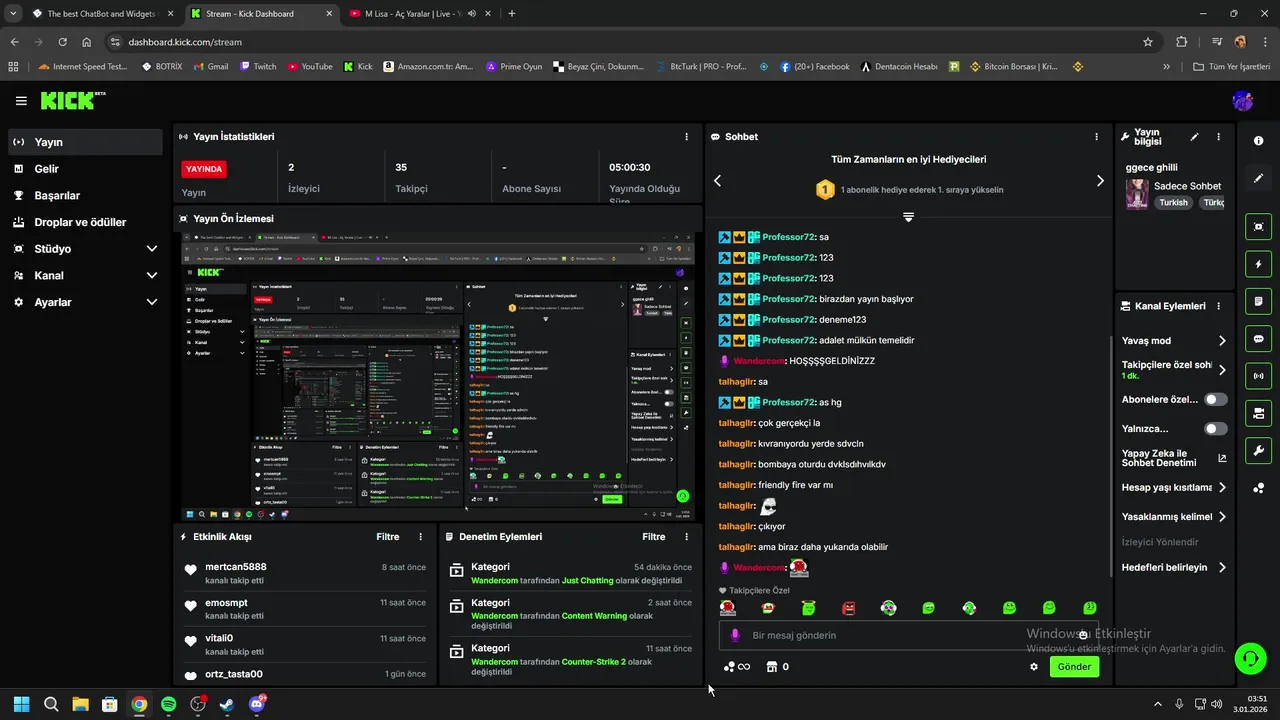The image size is (1280, 720).
Task: Open chat settings gear next to Gönder
Action: [x=1034, y=667]
